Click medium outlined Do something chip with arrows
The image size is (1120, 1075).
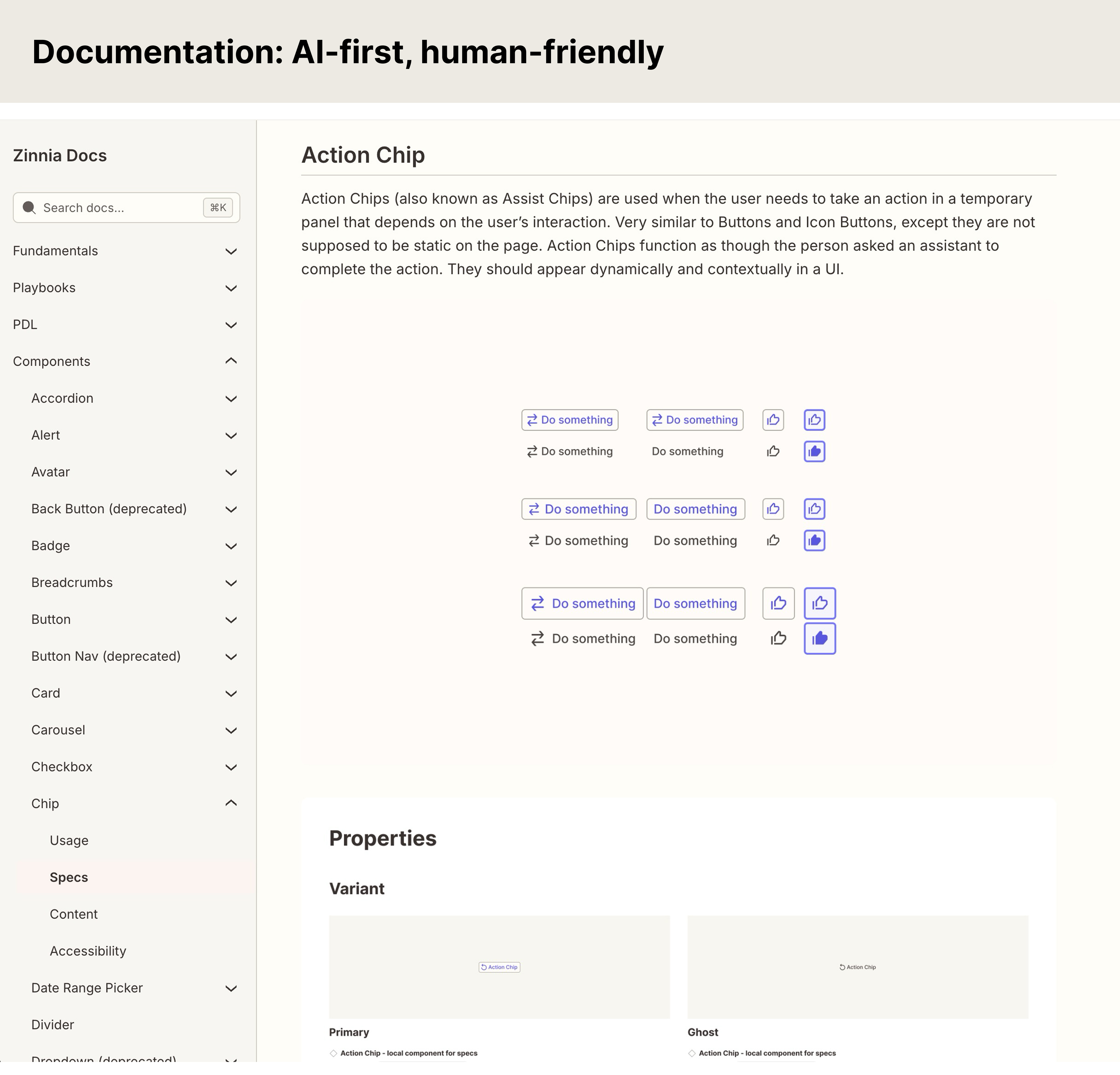pyautogui.click(x=579, y=509)
